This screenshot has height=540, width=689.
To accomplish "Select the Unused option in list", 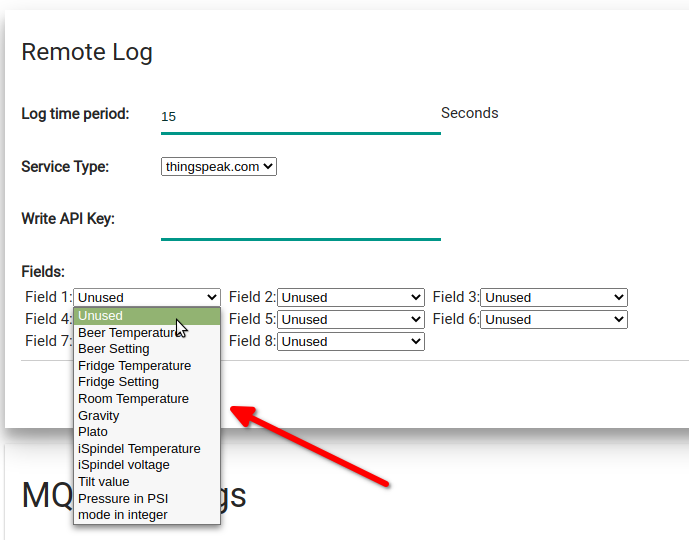I will (147, 316).
